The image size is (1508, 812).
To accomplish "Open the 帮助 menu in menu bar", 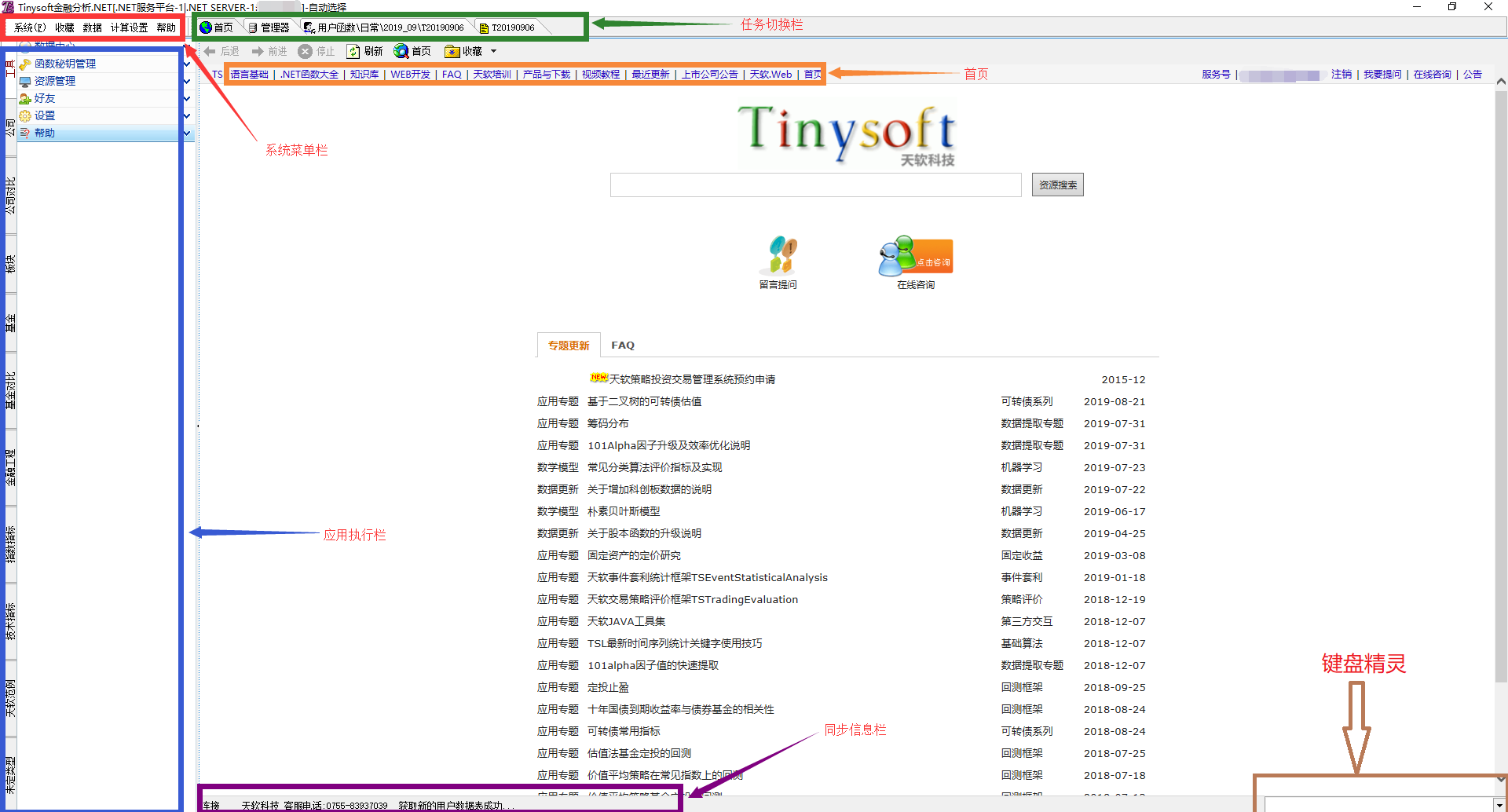I will coord(166,27).
